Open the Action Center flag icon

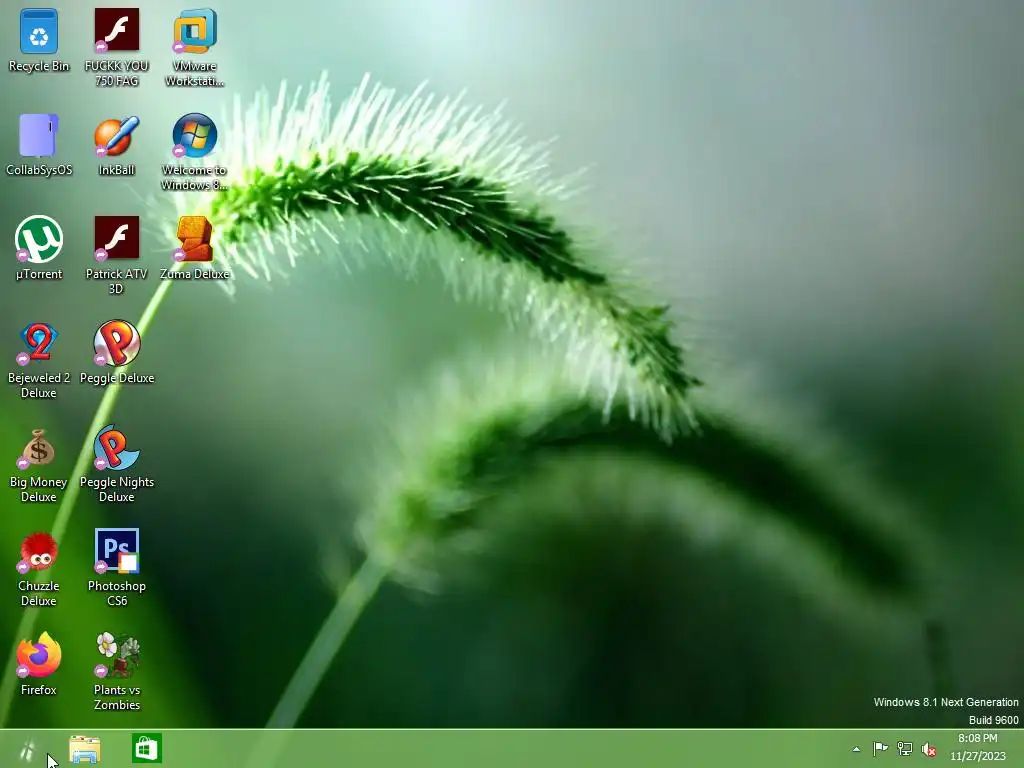coord(880,748)
